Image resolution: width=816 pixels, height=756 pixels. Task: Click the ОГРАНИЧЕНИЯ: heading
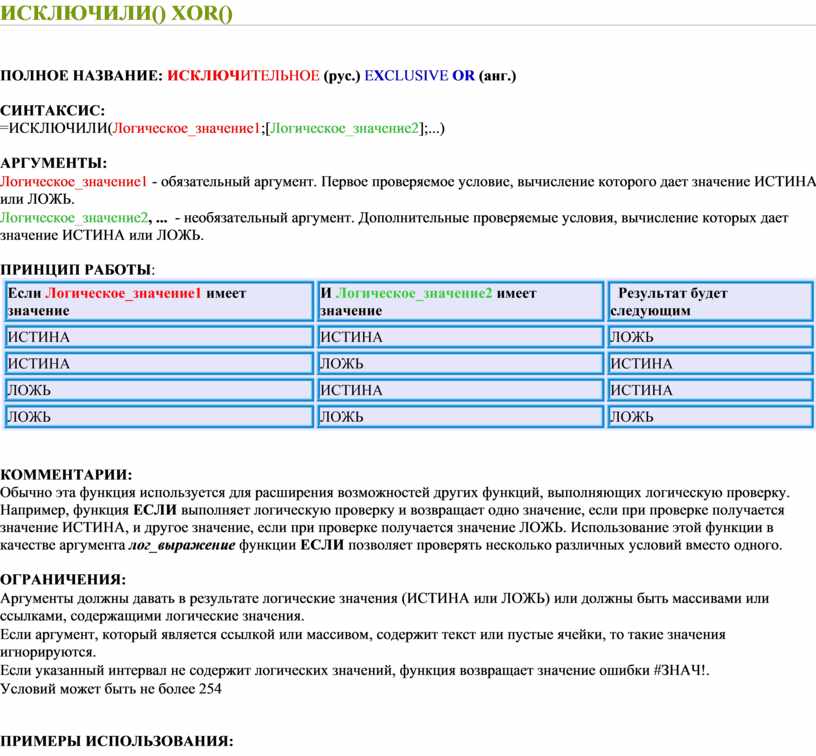[x=63, y=579]
